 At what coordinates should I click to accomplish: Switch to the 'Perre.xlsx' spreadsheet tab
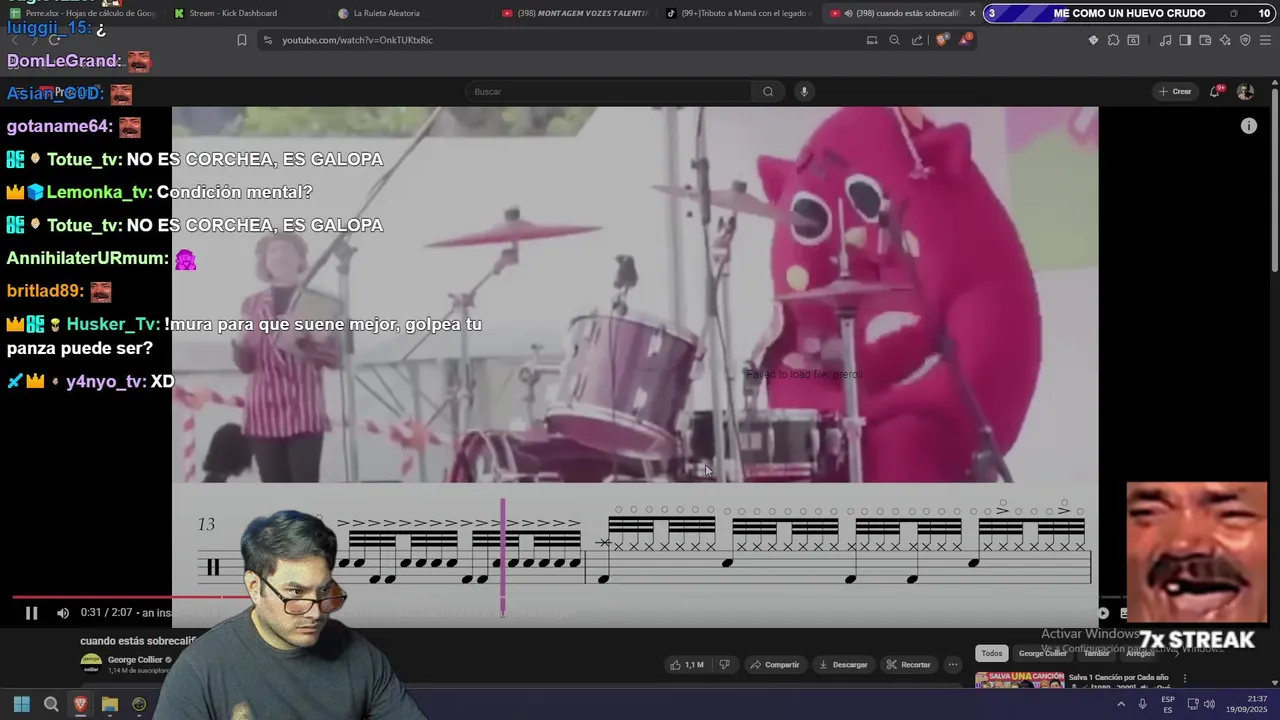[82, 13]
